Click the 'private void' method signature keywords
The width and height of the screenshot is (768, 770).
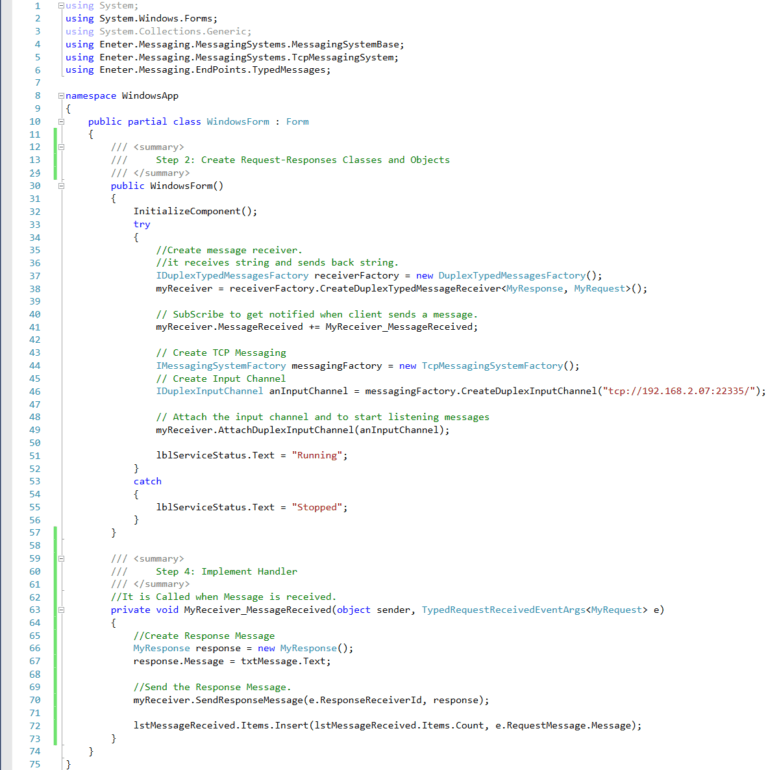pyautogui.click(x=144, y=610)
